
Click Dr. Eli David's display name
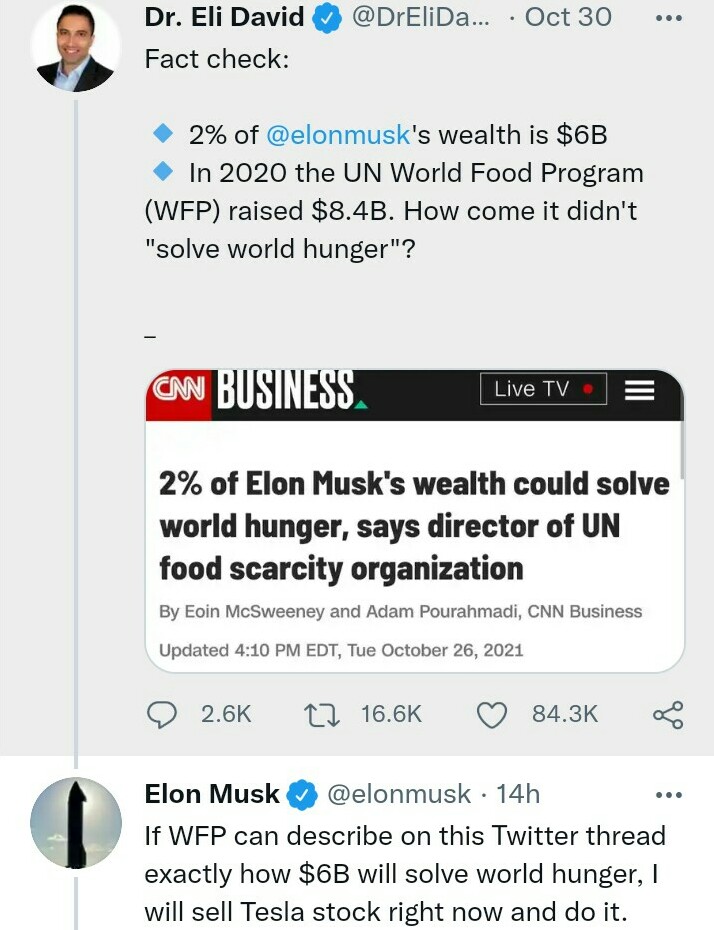coord(224,17)
